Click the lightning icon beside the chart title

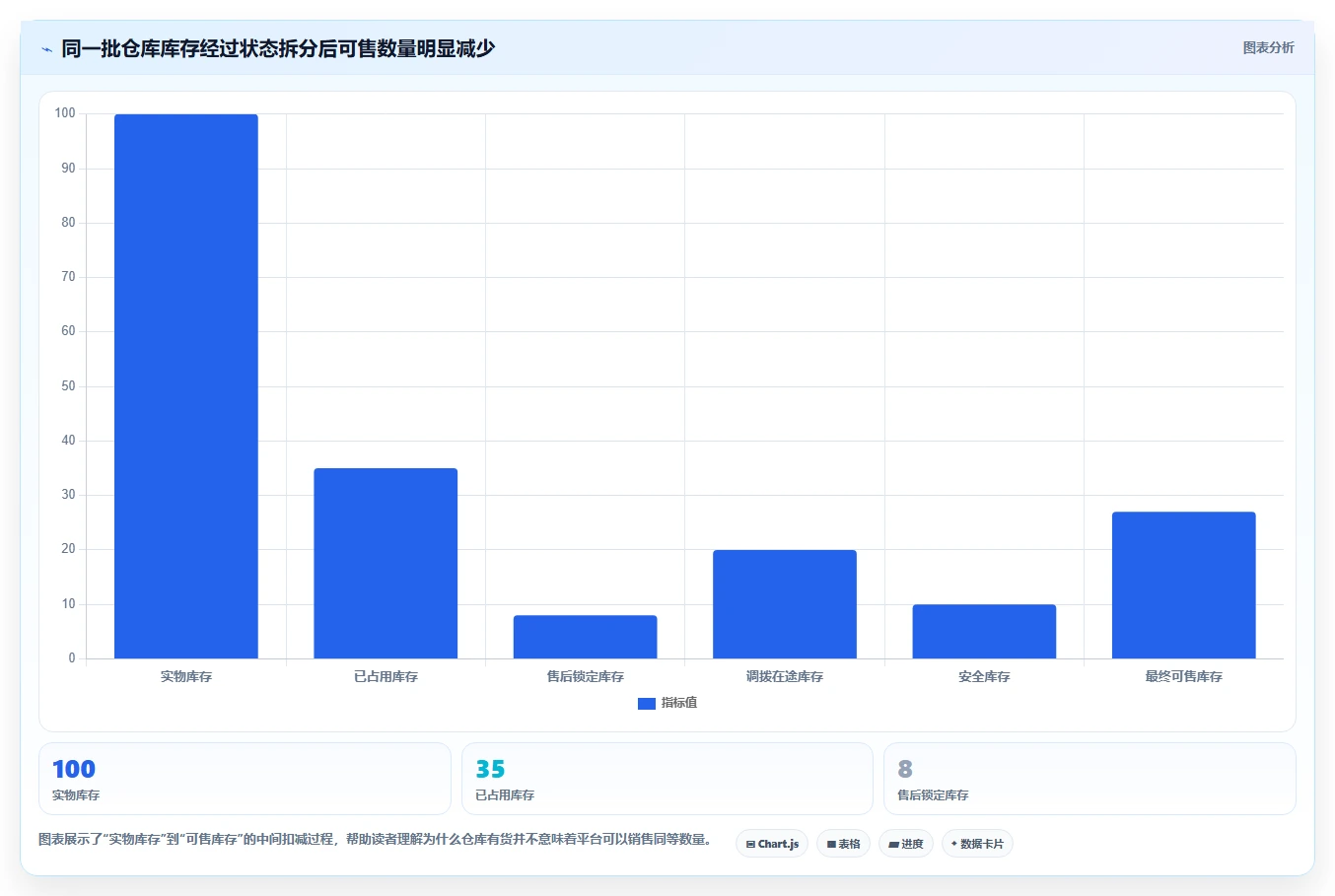pos(46,48)
